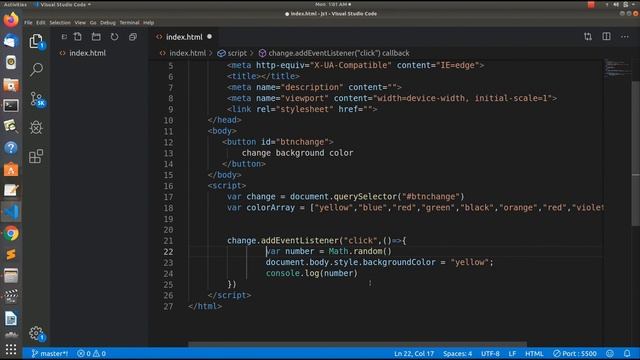The height and width of the screenshot is (360, 640).
Task: Click the Visual Studio Code dock icon
Action: coord(11,212)
